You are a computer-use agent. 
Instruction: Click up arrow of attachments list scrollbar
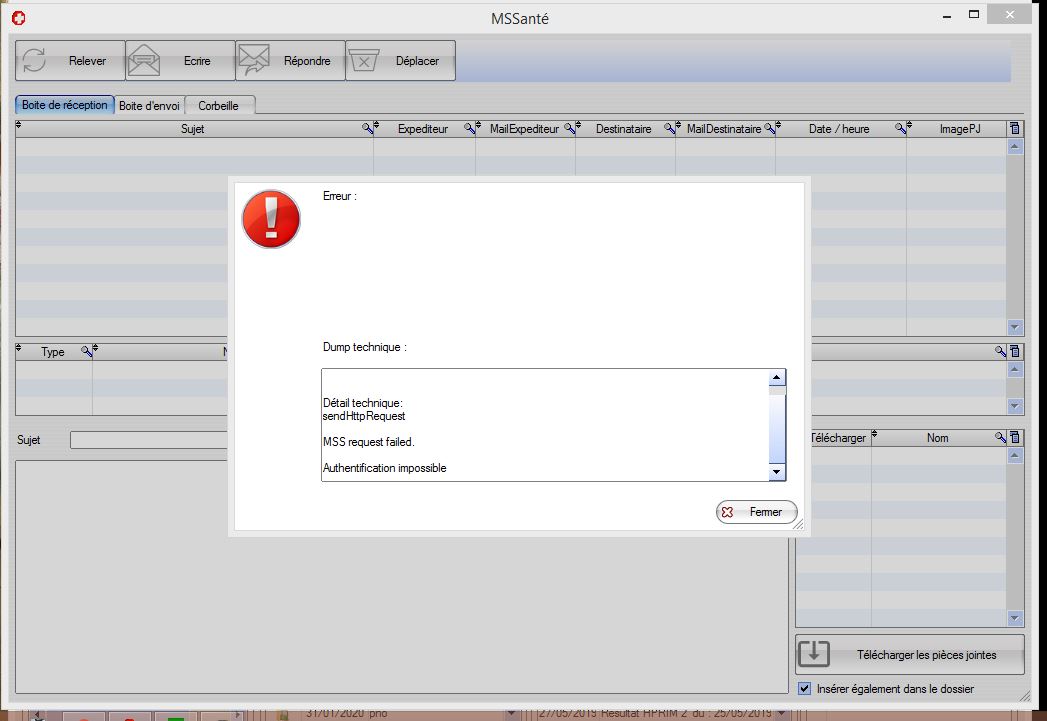pyautogui.click(x=1015, y=455)
